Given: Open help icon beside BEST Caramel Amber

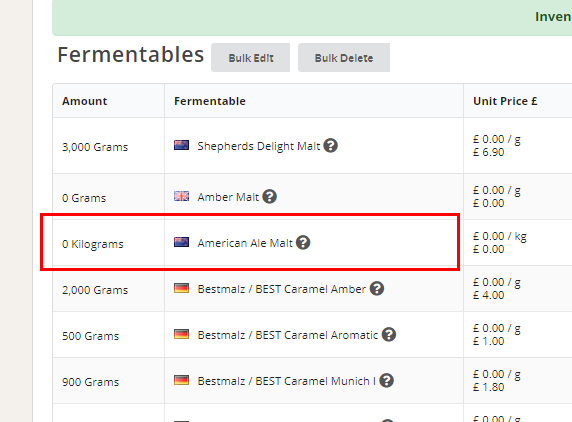Looking at the screenshot, I should coord(377,289).
